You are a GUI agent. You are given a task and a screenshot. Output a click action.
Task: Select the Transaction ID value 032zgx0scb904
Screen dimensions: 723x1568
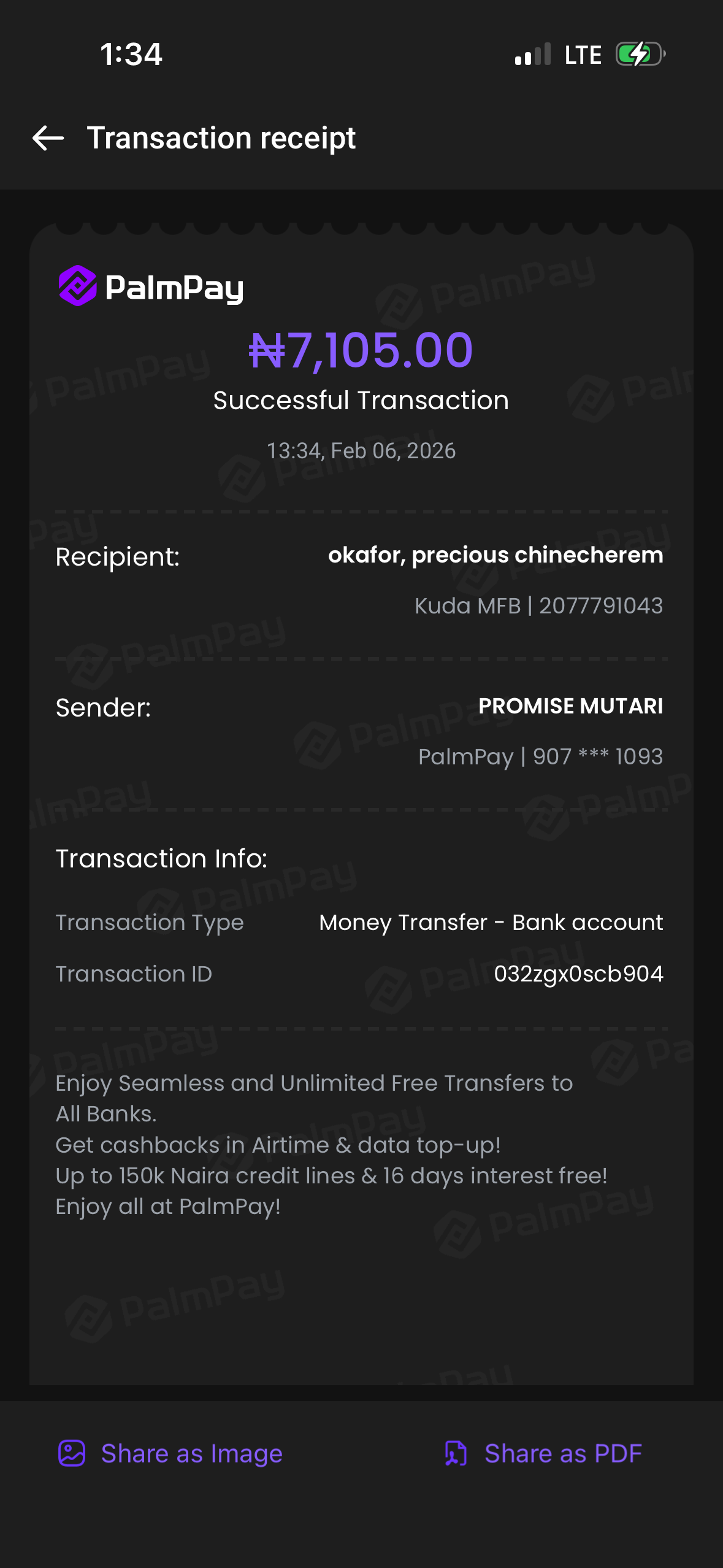[x=578, y=974]
